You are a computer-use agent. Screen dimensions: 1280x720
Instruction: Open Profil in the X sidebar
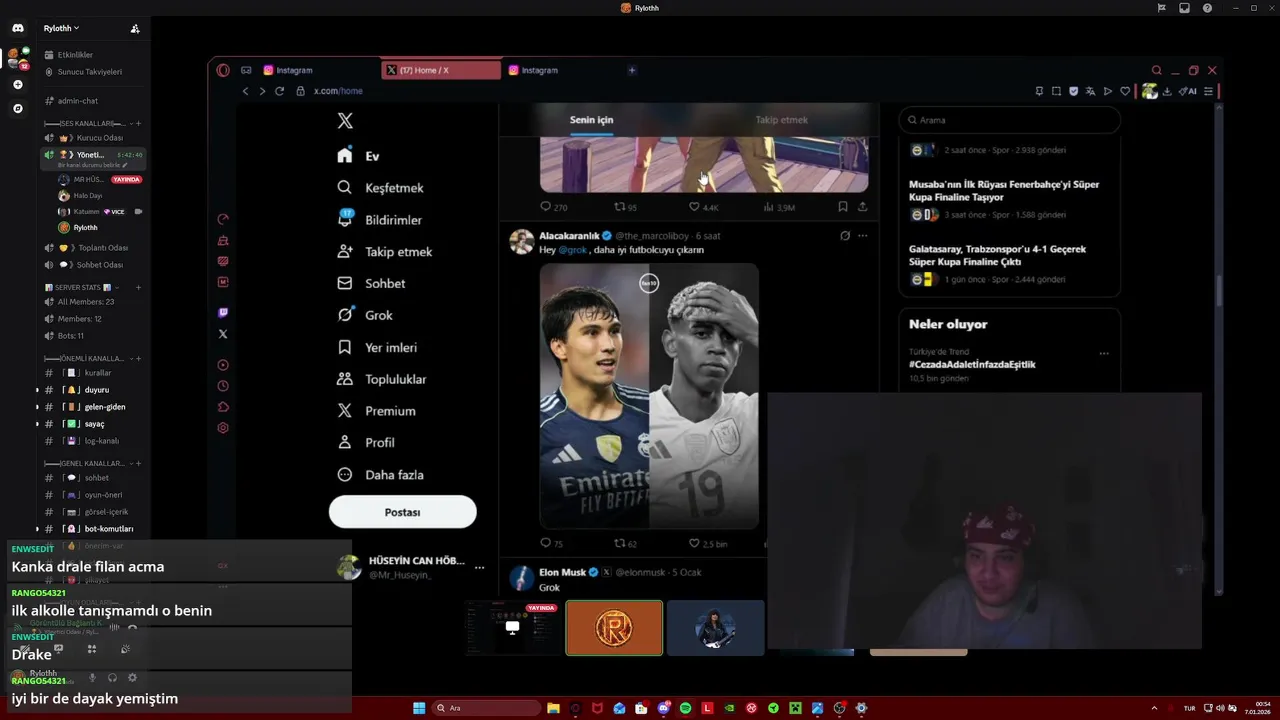[366, 442]
